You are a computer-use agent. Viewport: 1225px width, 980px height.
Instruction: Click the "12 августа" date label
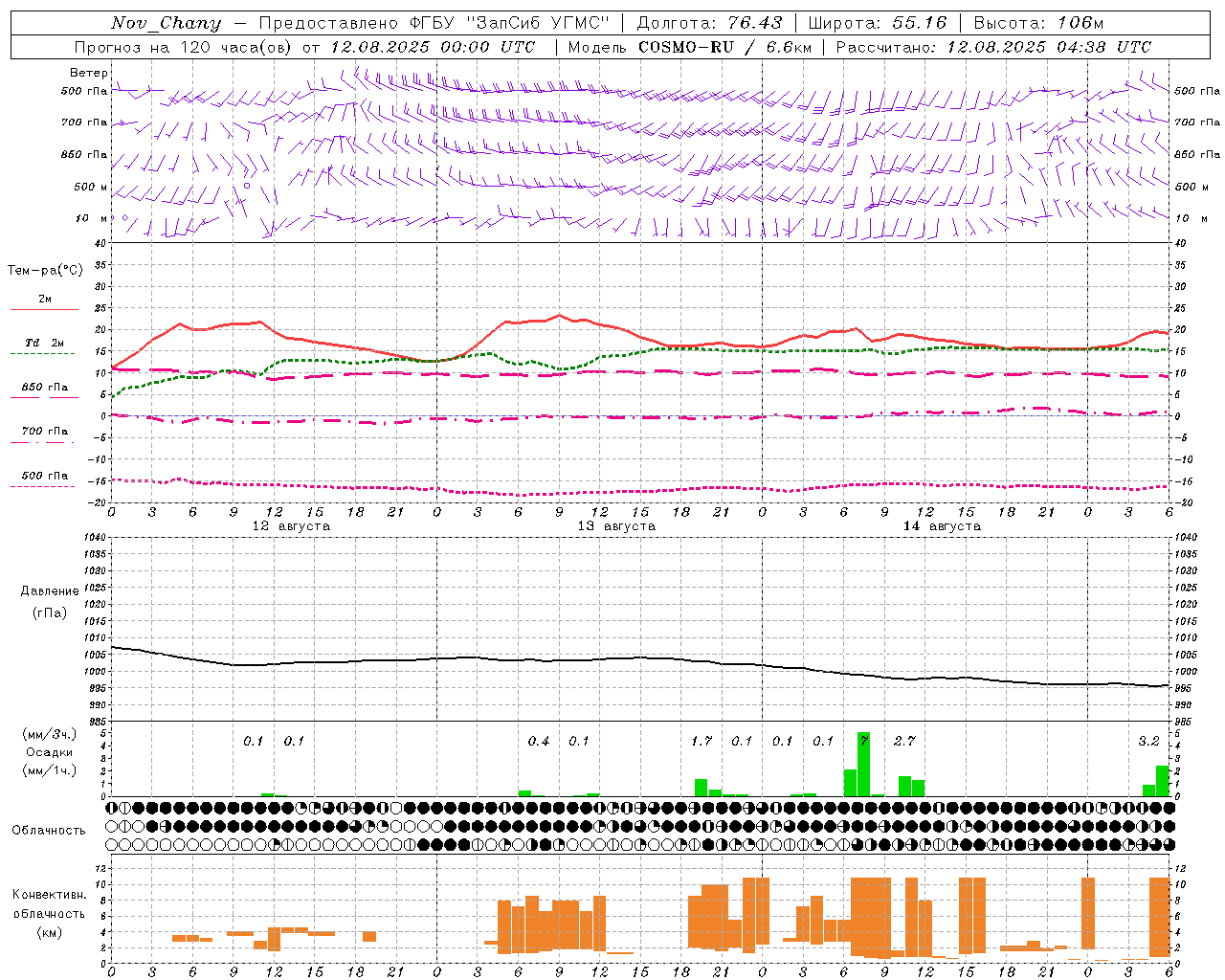point(291,526)
